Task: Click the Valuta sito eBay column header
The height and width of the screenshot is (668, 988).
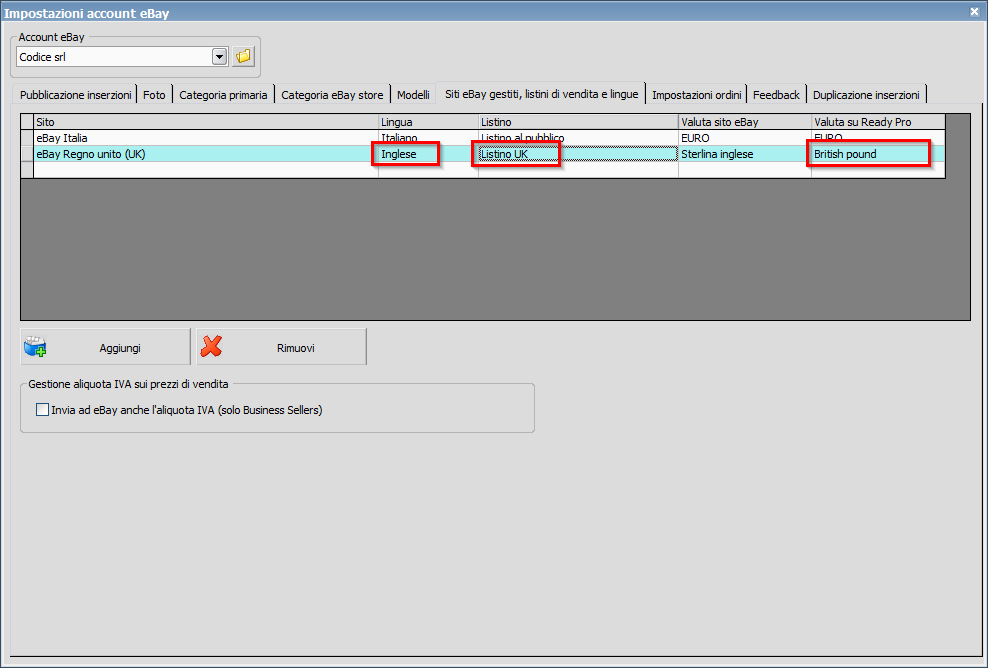Action: [x=745, y=122]
